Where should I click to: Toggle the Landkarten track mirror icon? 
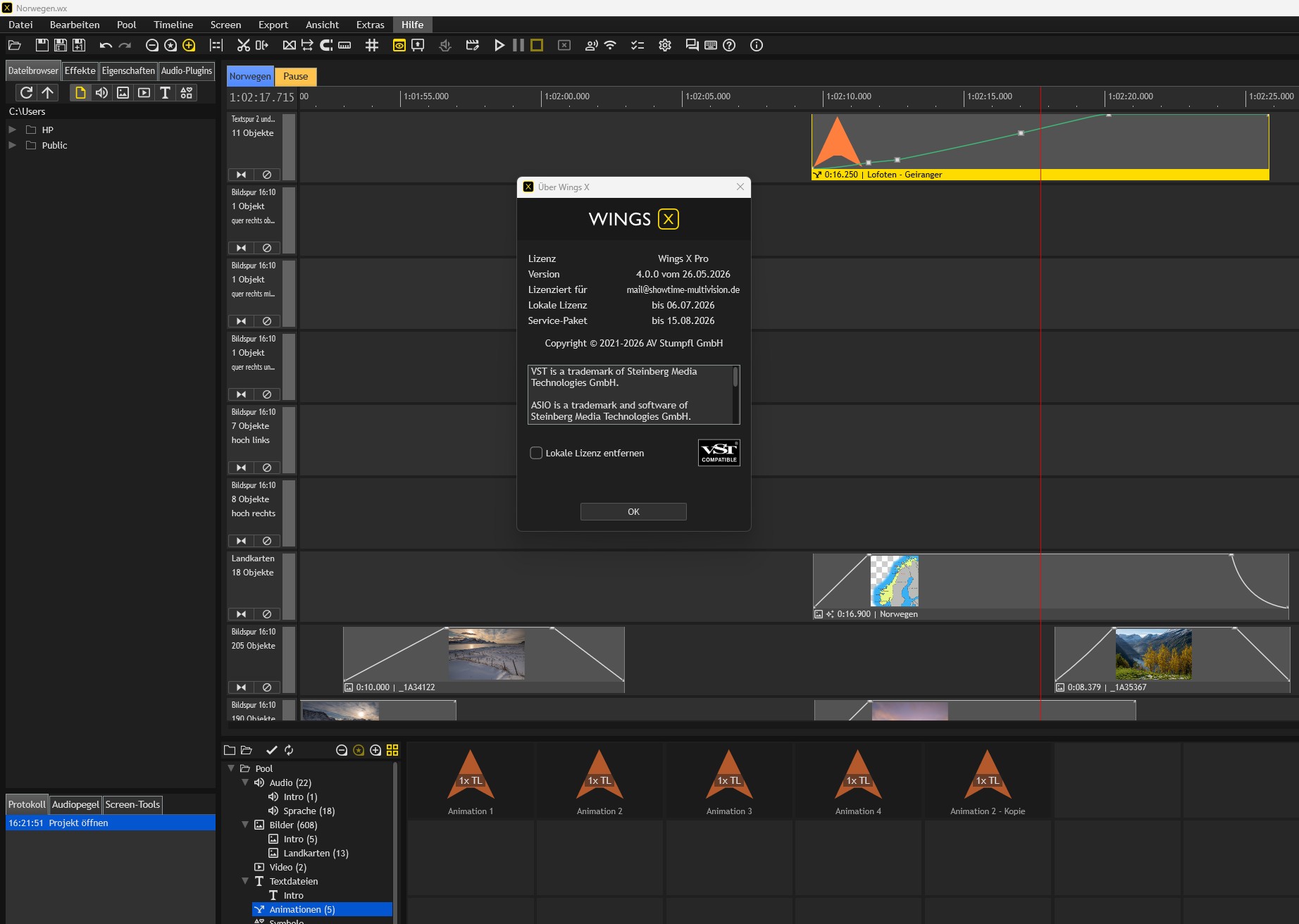point(241,614)
